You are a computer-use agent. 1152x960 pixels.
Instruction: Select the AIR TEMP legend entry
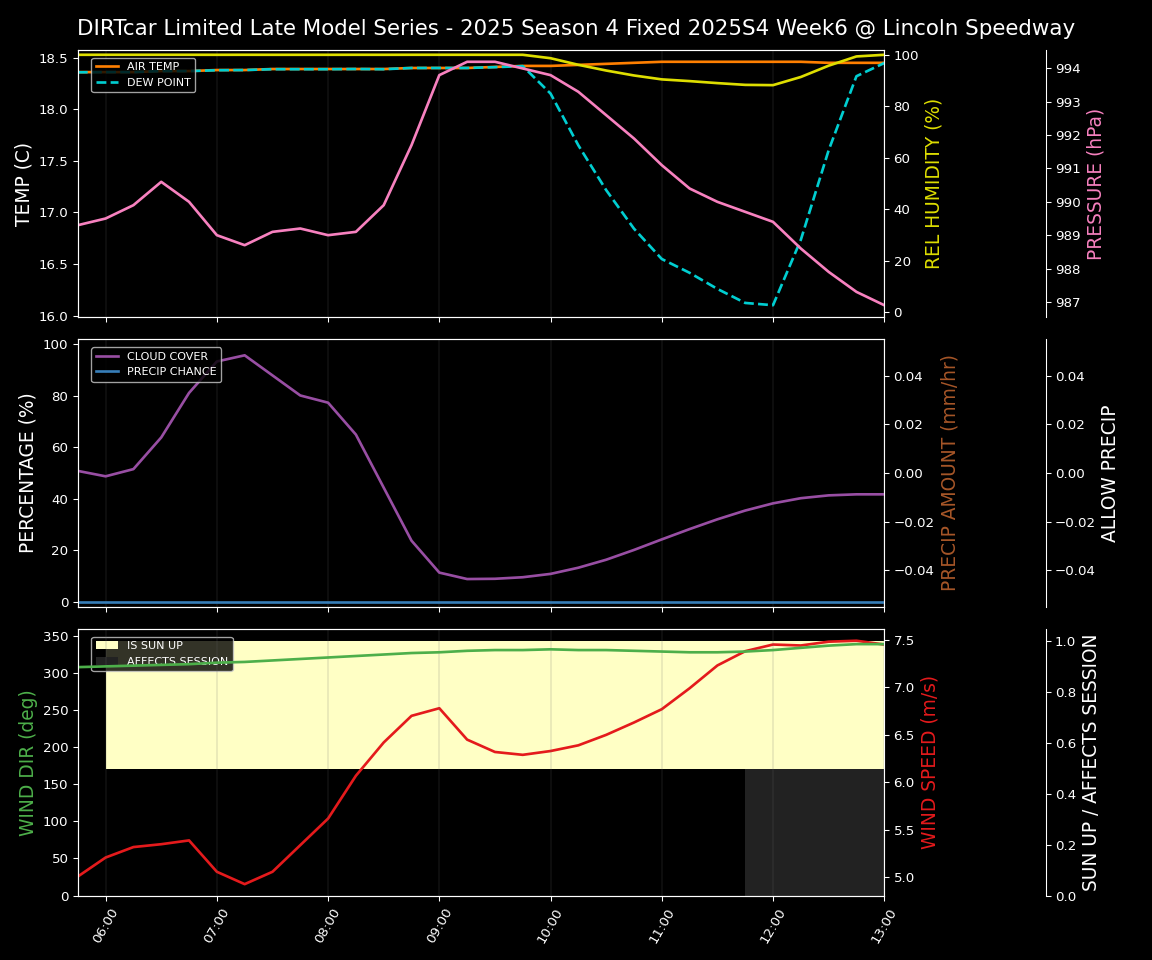(152, 67)
